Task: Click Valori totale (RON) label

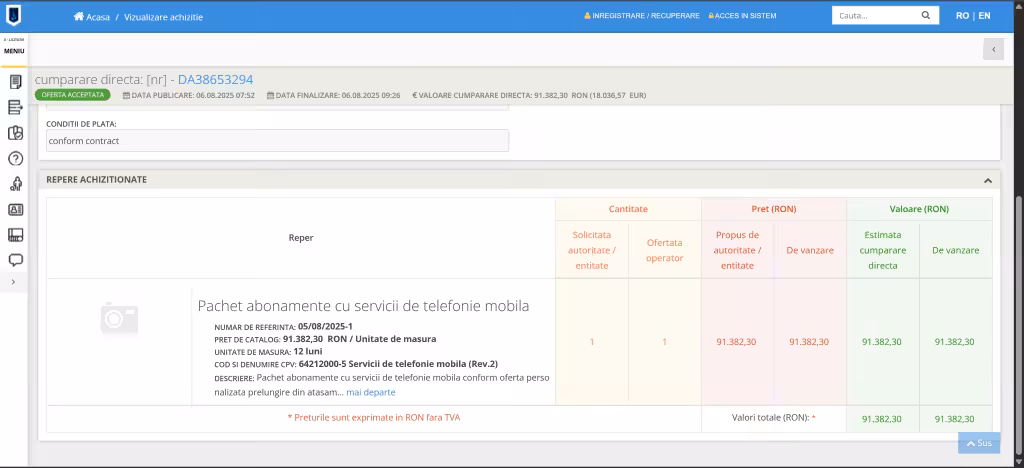Action: click(774, 418)
